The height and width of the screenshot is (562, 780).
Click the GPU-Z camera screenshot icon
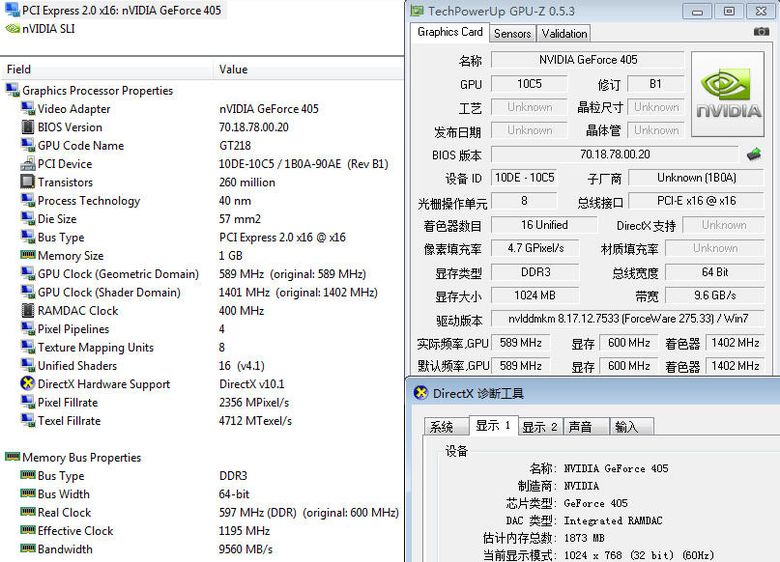[x=761, y=32]
